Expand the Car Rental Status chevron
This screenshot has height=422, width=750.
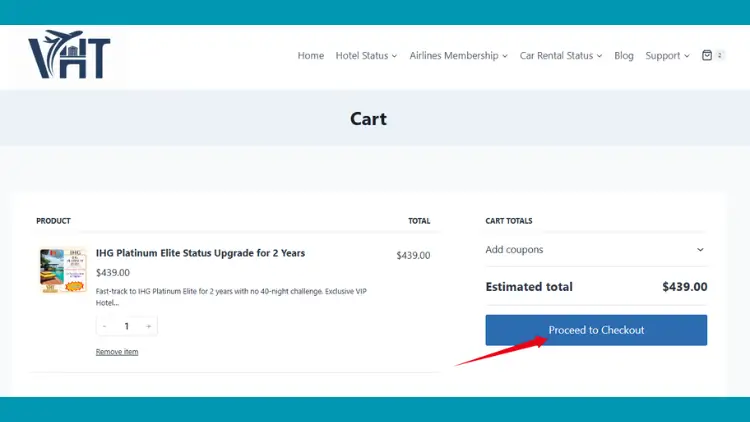(599, 56)
